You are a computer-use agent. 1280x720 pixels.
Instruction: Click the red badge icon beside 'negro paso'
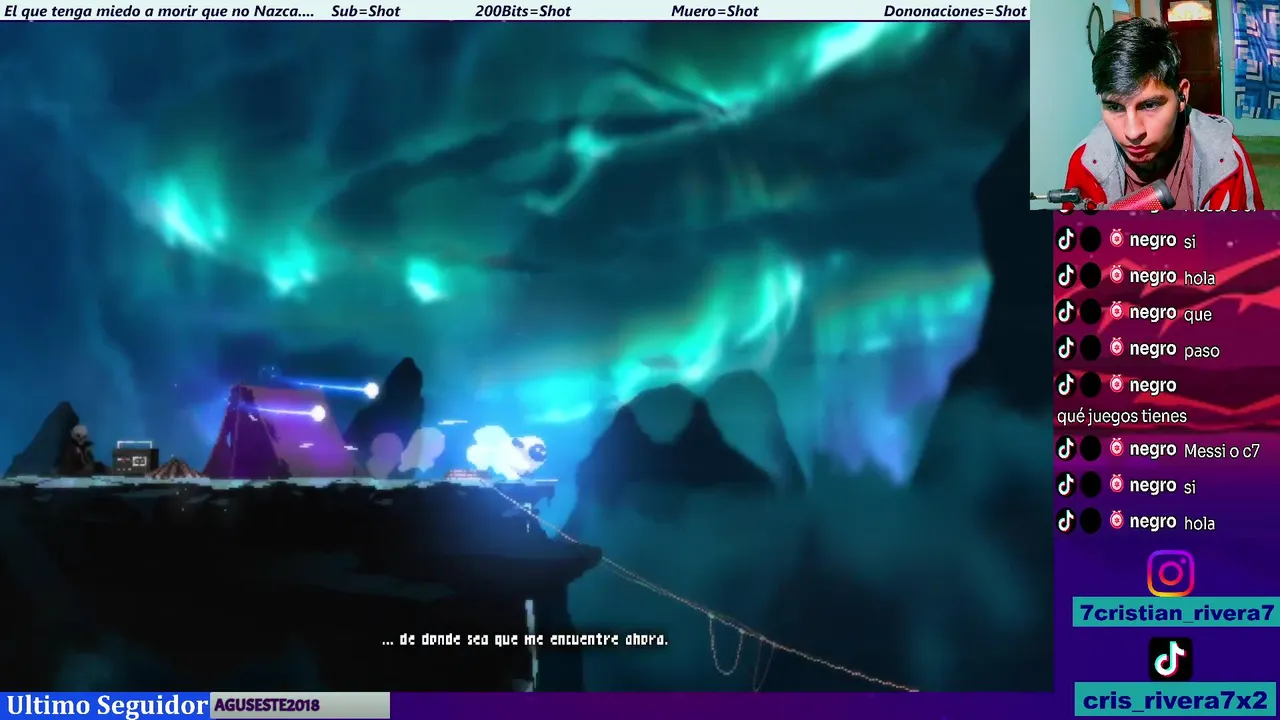coord(1117,348)
